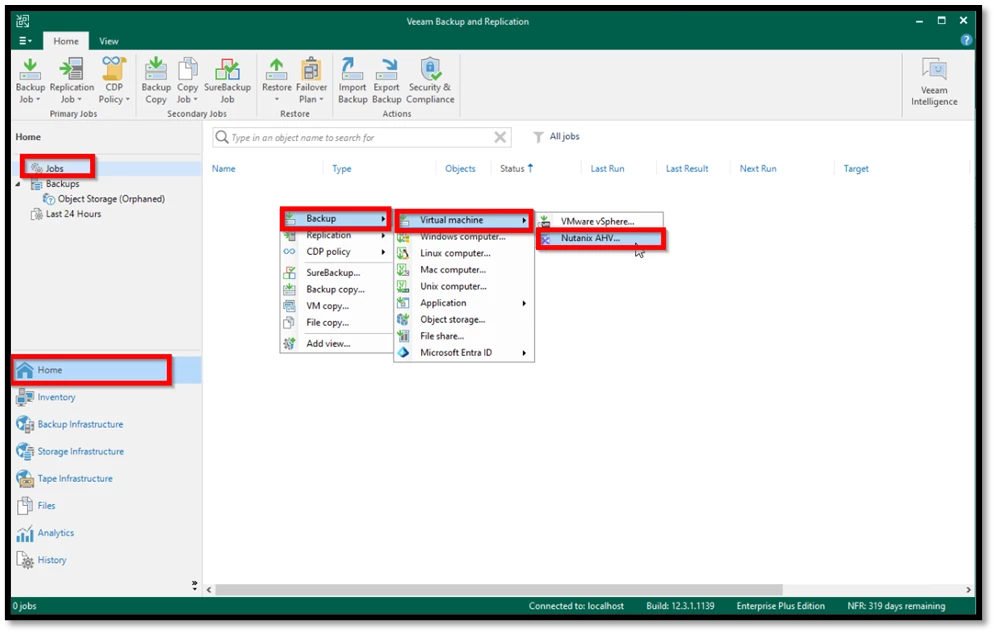Open the Failover Plan ribbon button
Image resolution: width=995 pixels, height=633 pixels.
coord(312,81)
